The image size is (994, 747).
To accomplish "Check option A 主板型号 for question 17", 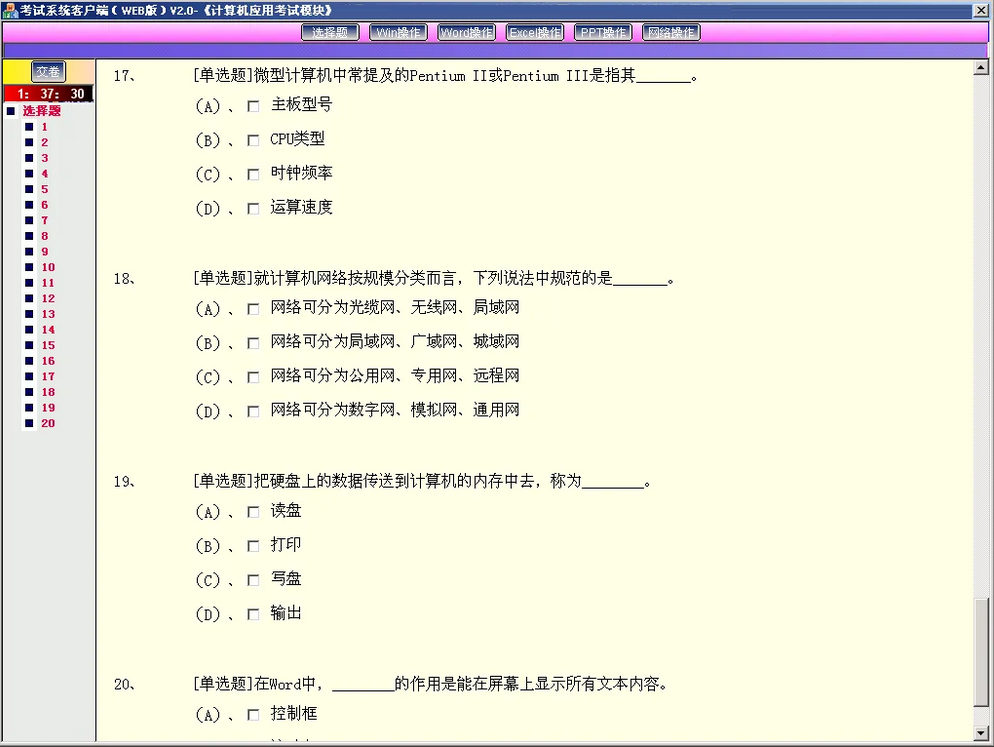I will point(253,106).
